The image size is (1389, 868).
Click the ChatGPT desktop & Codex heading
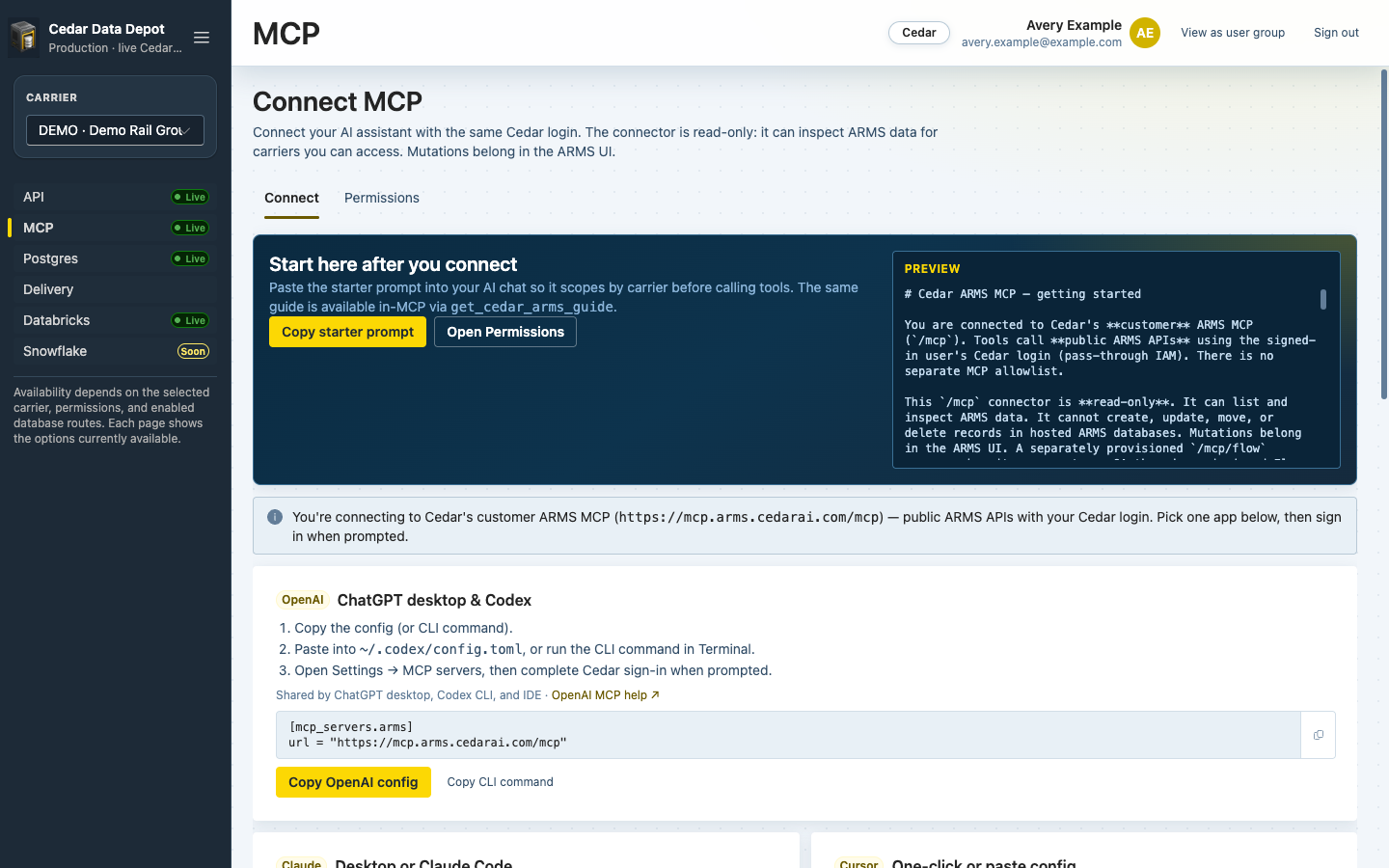[x=434, y=600]
